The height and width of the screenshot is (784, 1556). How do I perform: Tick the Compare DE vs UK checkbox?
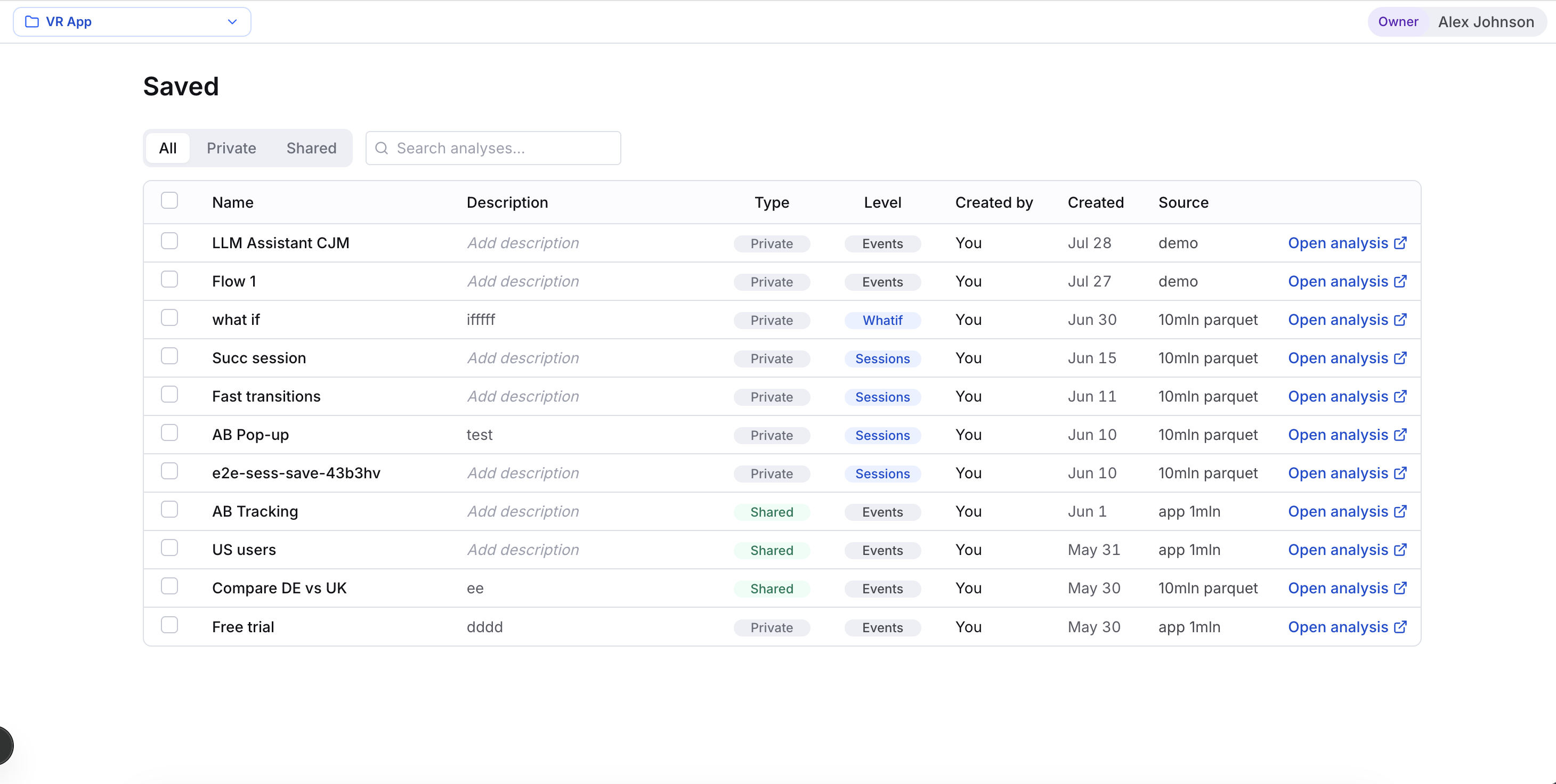169,586
